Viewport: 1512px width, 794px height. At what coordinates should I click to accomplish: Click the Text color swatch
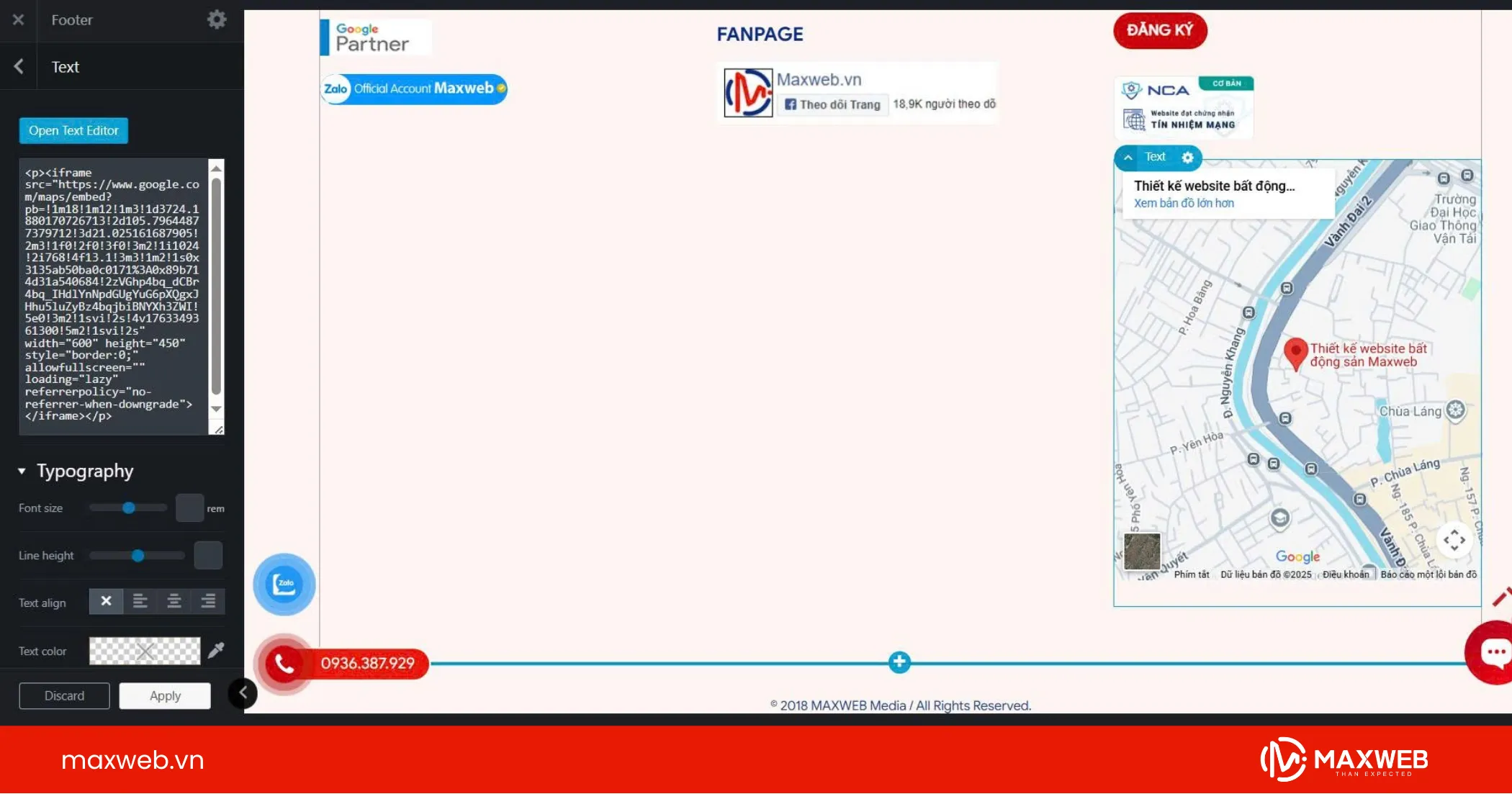coord(145,651)
